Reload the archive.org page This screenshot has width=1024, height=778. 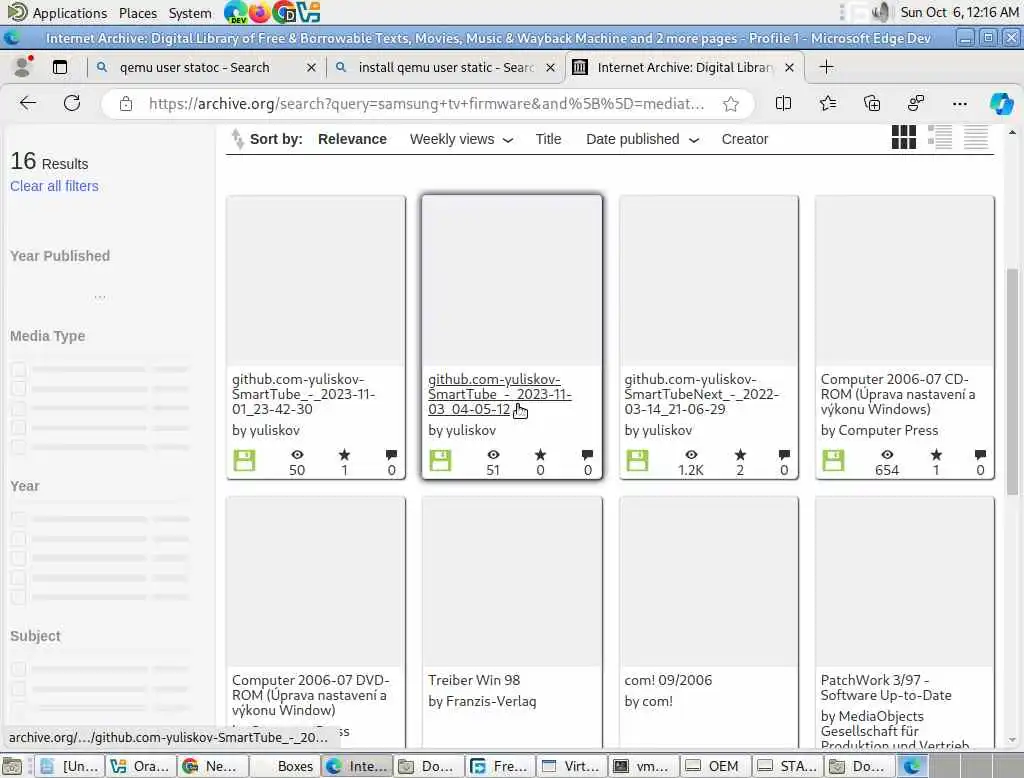click(72, 103)
